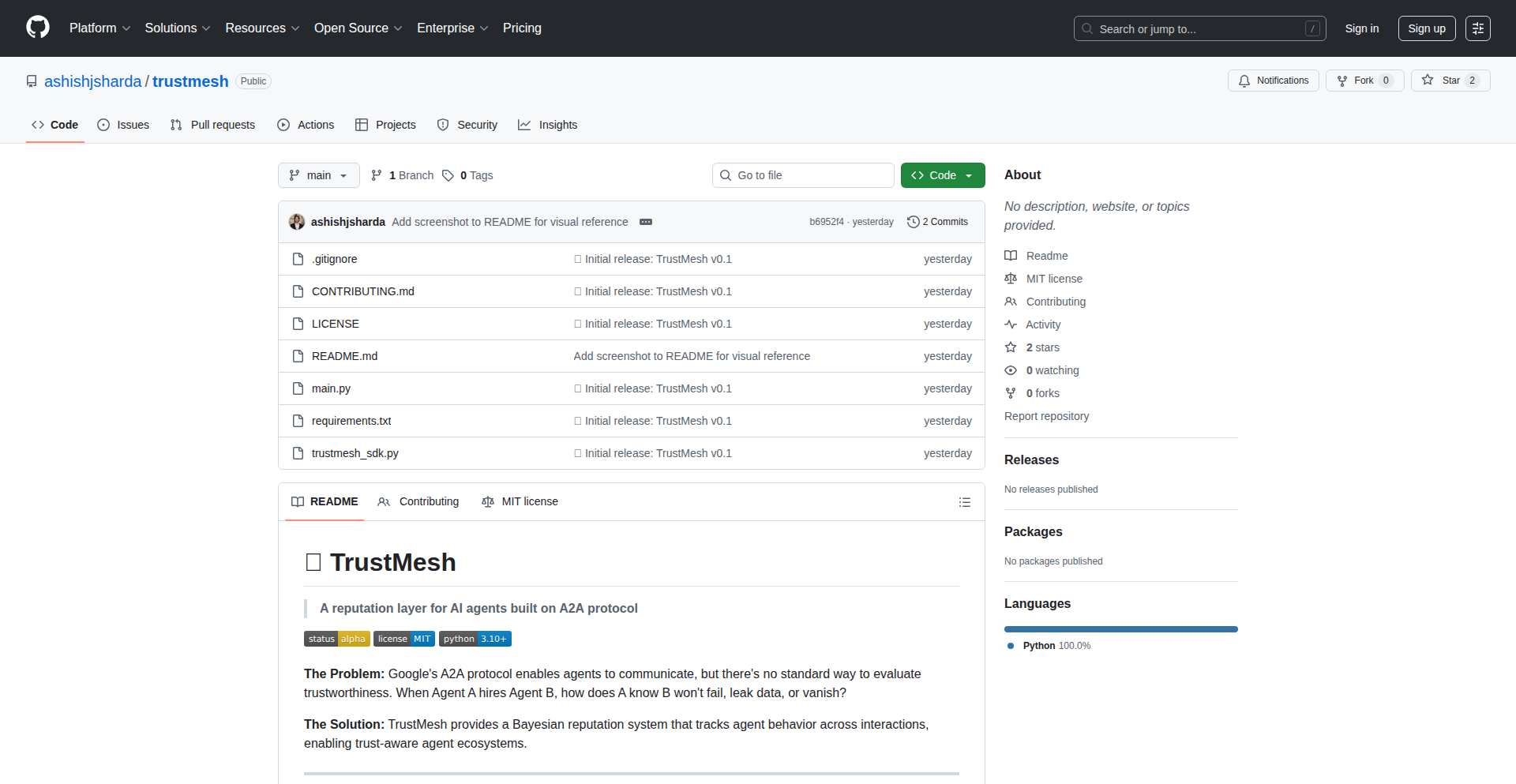Open the trustmesh_sdk.py file
This screenshot has width=1516, height=784.
(355, 453)
